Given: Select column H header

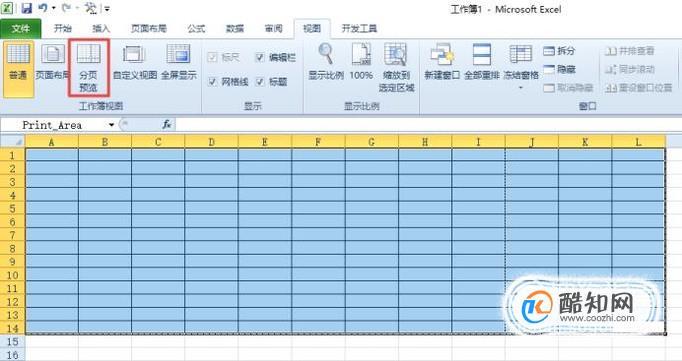Looking at the screenshot, I should pyautogui.click(x=425, y=142).
